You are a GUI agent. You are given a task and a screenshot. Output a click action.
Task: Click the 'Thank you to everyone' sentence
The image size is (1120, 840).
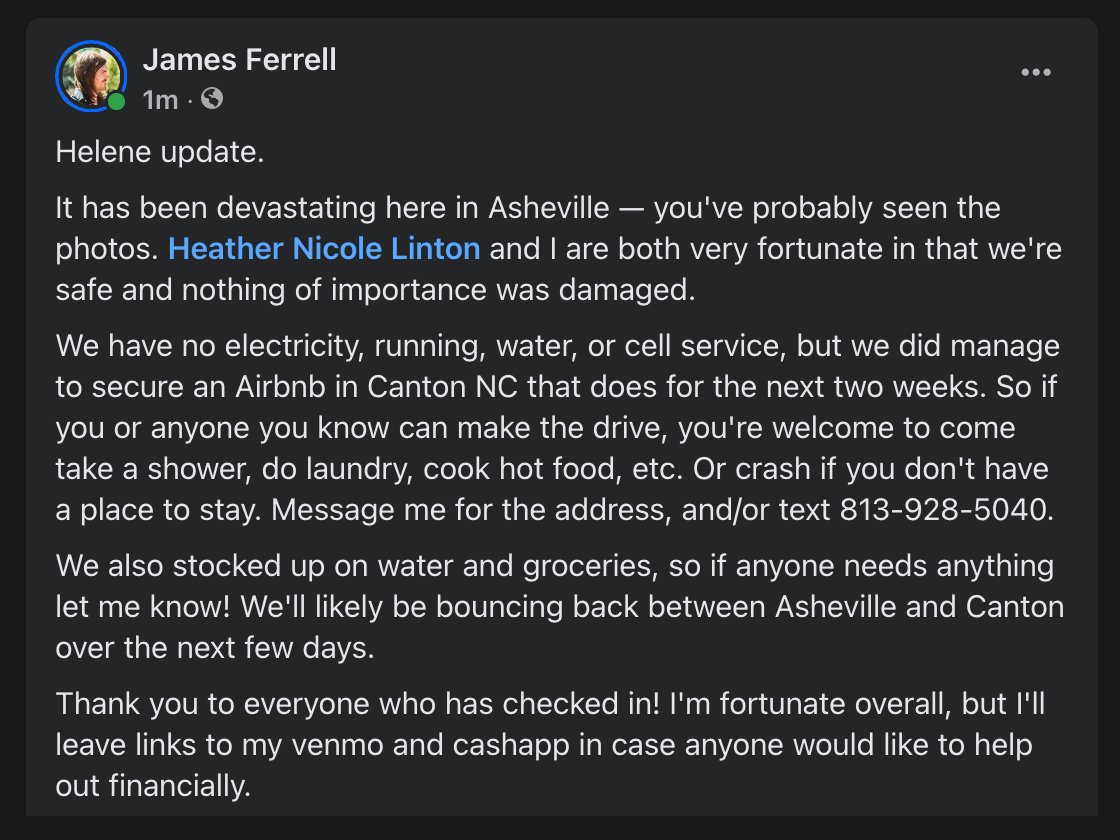coord(216,704)
